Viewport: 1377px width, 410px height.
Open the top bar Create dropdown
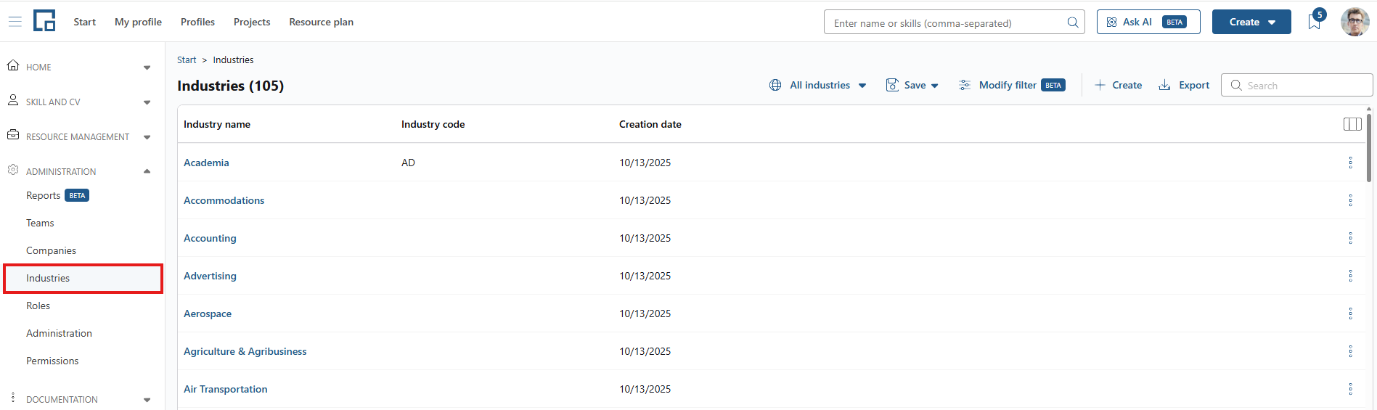[1251, 22]
